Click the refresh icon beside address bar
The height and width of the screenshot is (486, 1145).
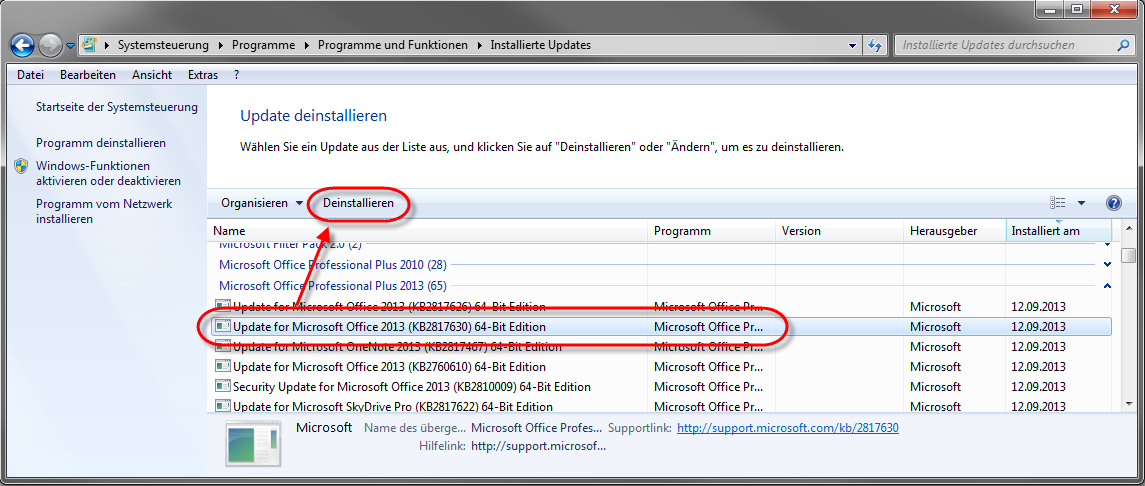[x=875, y=45]
